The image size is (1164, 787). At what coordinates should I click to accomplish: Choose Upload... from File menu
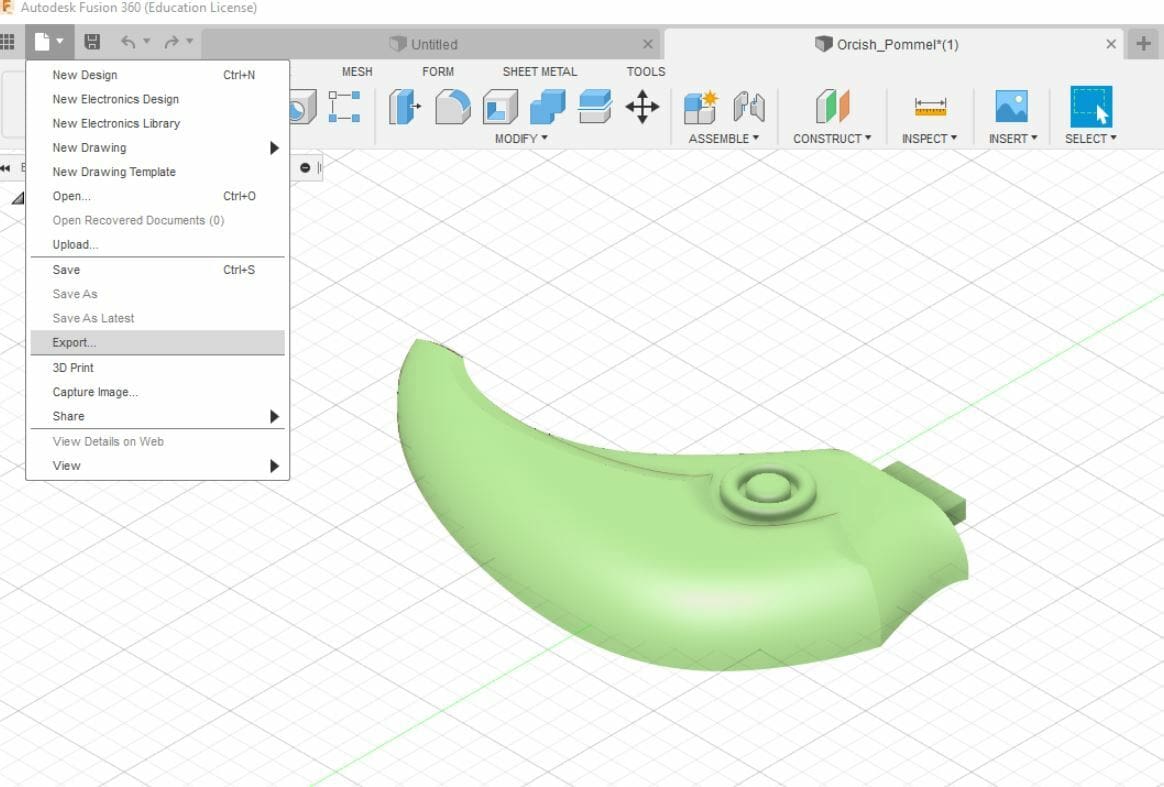click(157, 244)
